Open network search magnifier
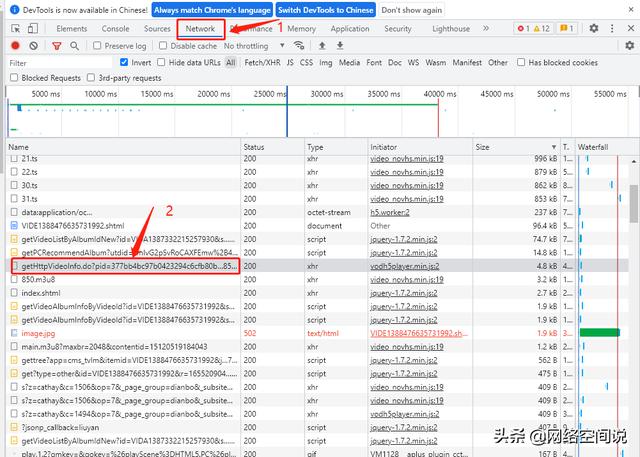 (x=76, y=46)
